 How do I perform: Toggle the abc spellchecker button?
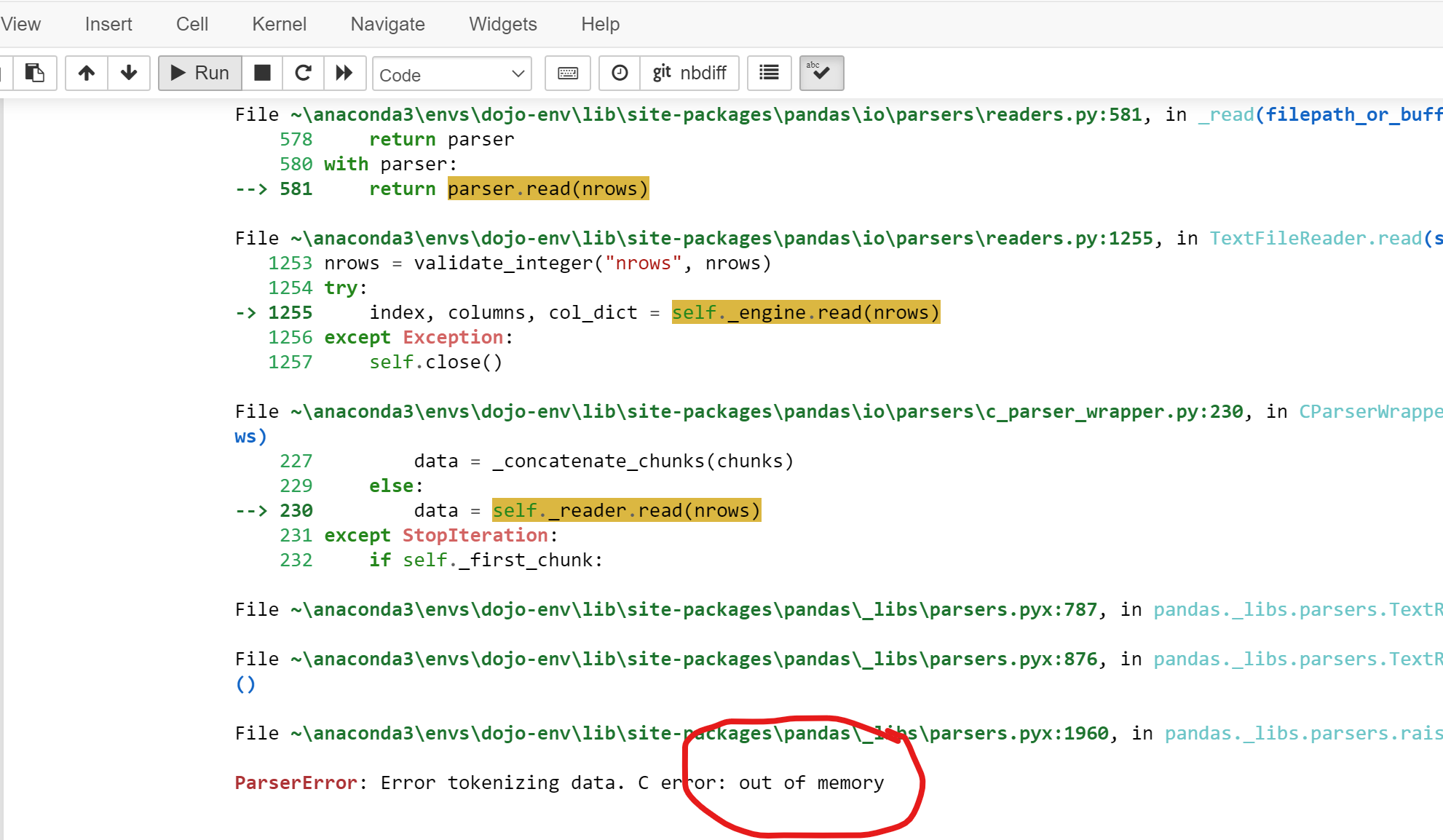(821, 73)
